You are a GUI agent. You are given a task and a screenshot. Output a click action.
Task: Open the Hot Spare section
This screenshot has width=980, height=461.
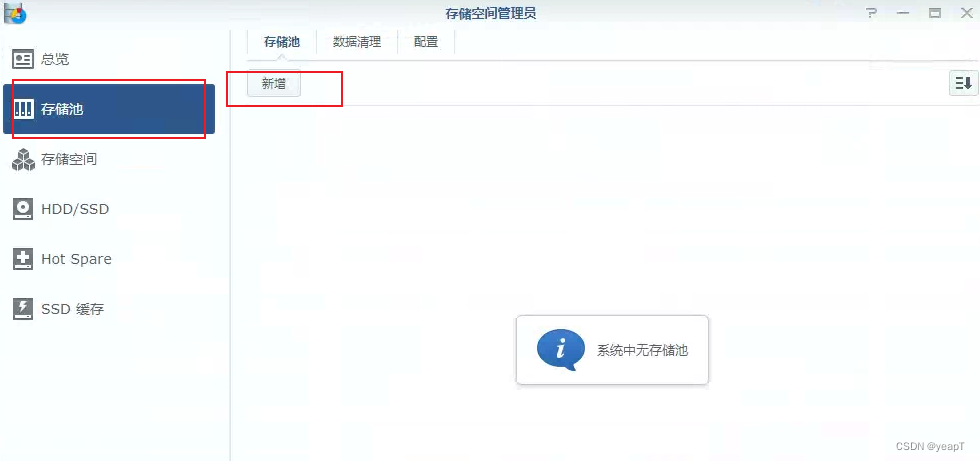tap(109, 259)
